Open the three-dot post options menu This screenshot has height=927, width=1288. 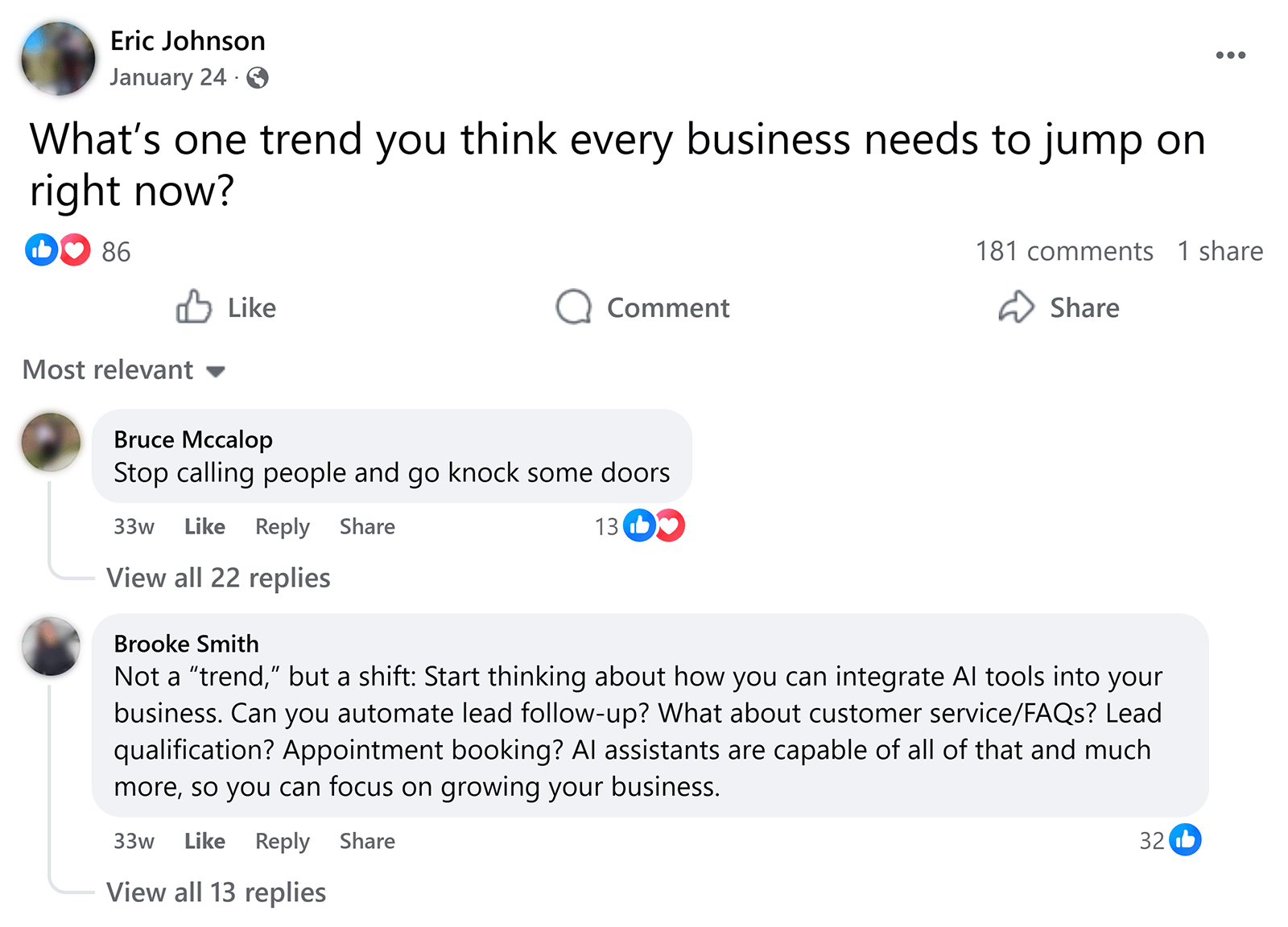tap(1231, 55)
